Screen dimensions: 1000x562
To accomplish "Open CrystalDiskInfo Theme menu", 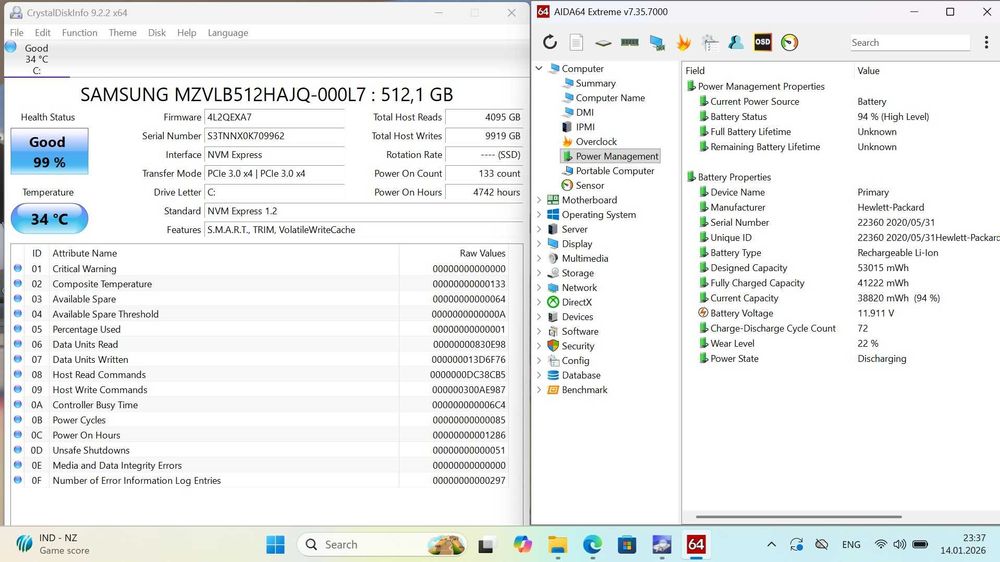I will [x=122, y=33].
